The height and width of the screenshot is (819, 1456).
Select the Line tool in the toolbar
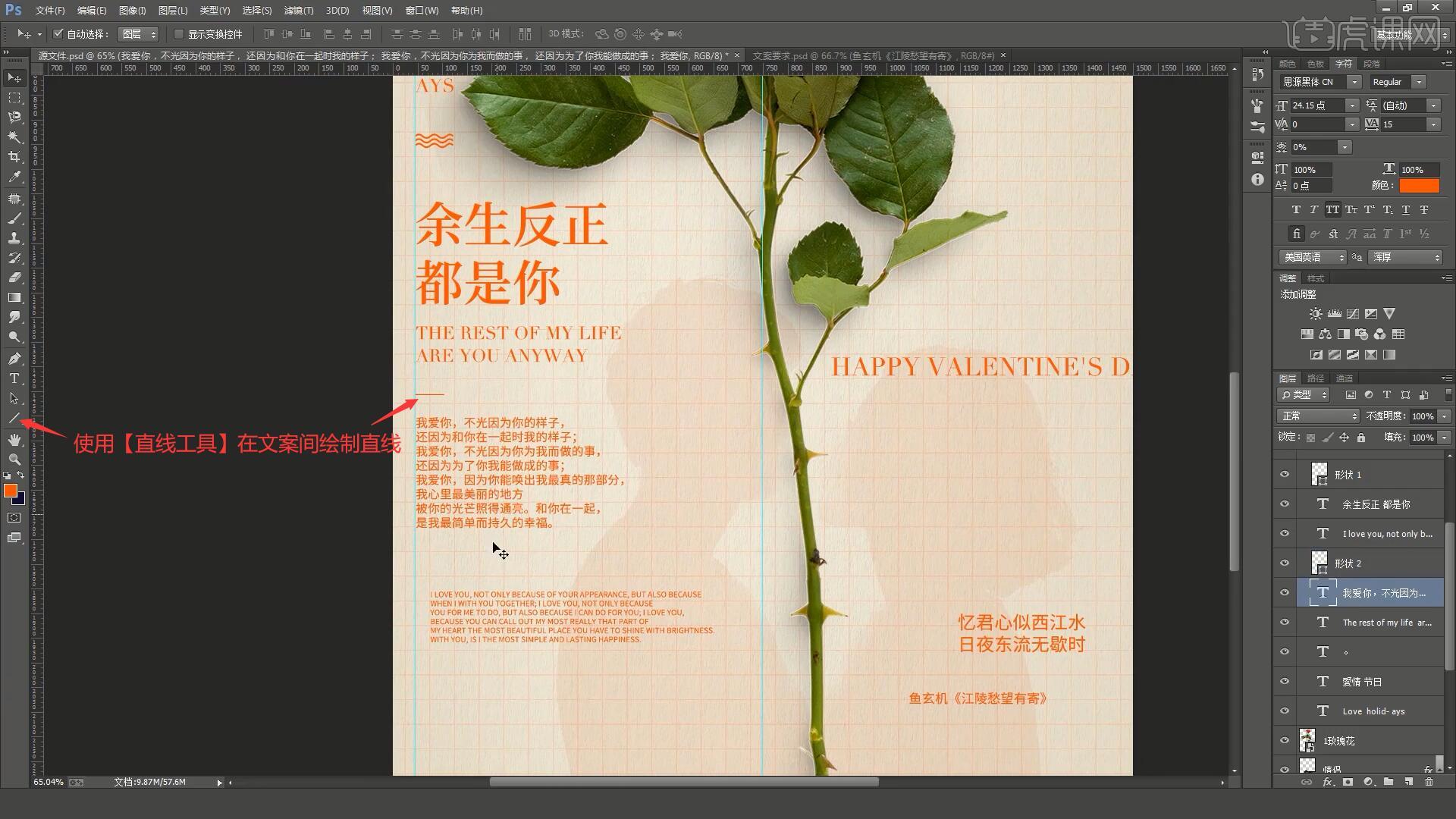click(14, 417)
